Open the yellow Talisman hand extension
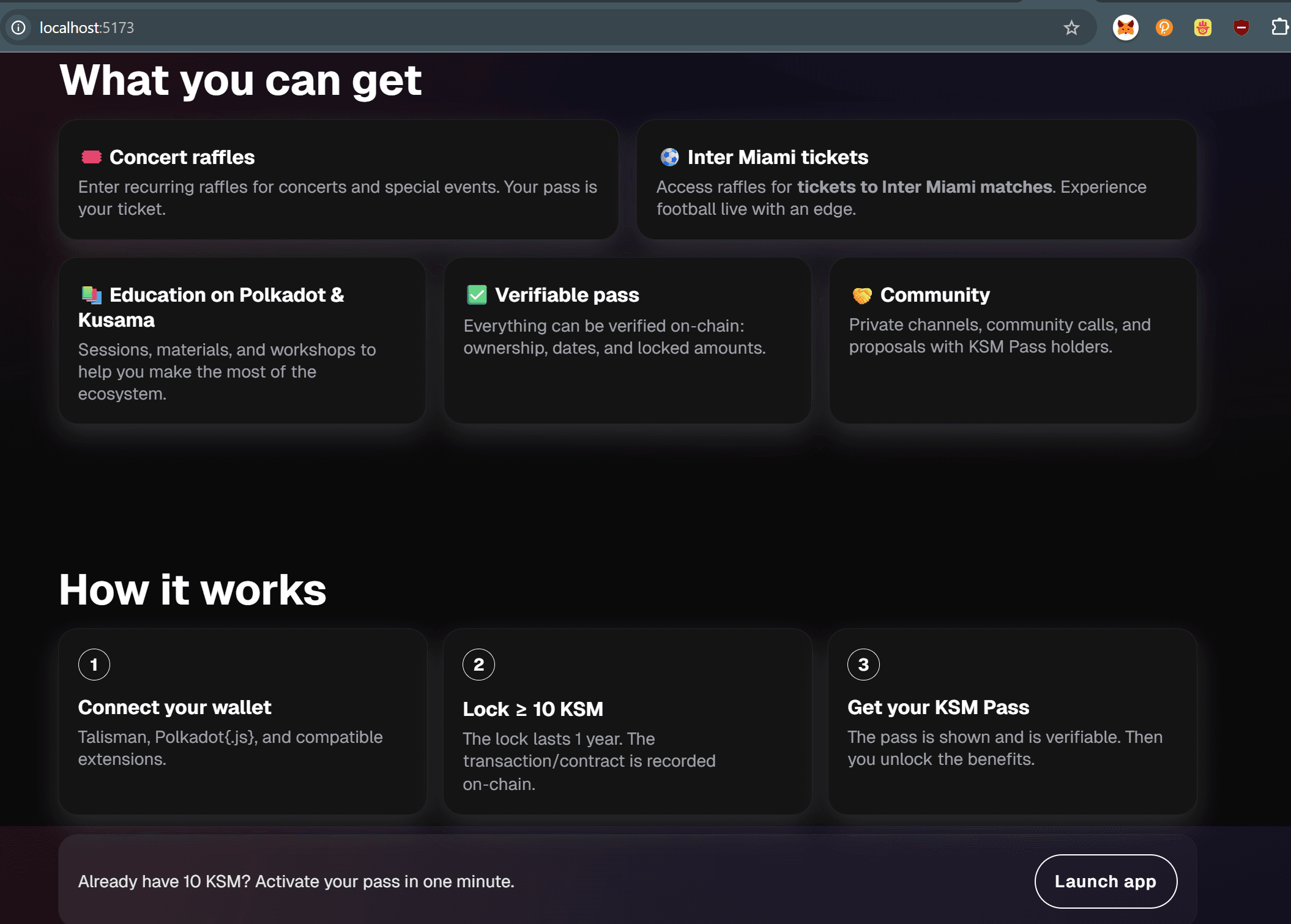 1202,28
